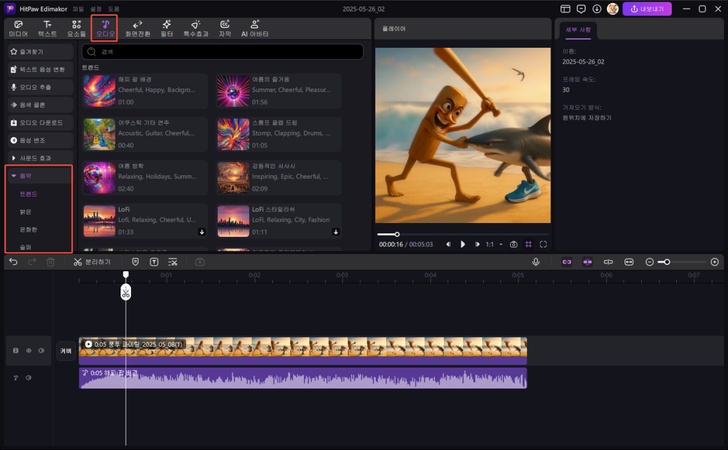Open the 텍스트 (Text) tab
The image size is (728, 450).
coord(47,29)
